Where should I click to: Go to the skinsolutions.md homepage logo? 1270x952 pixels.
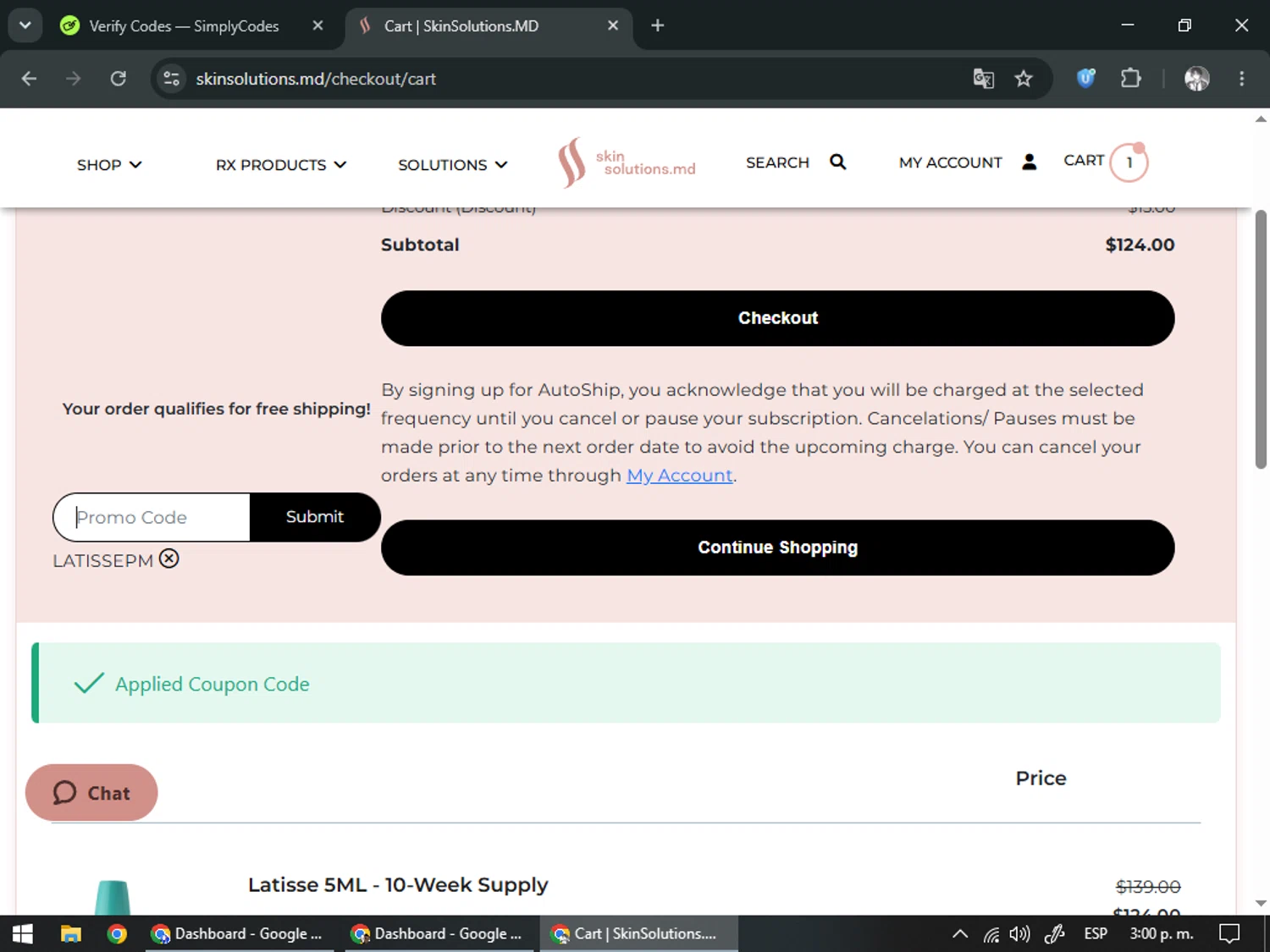tap(627, 162)
